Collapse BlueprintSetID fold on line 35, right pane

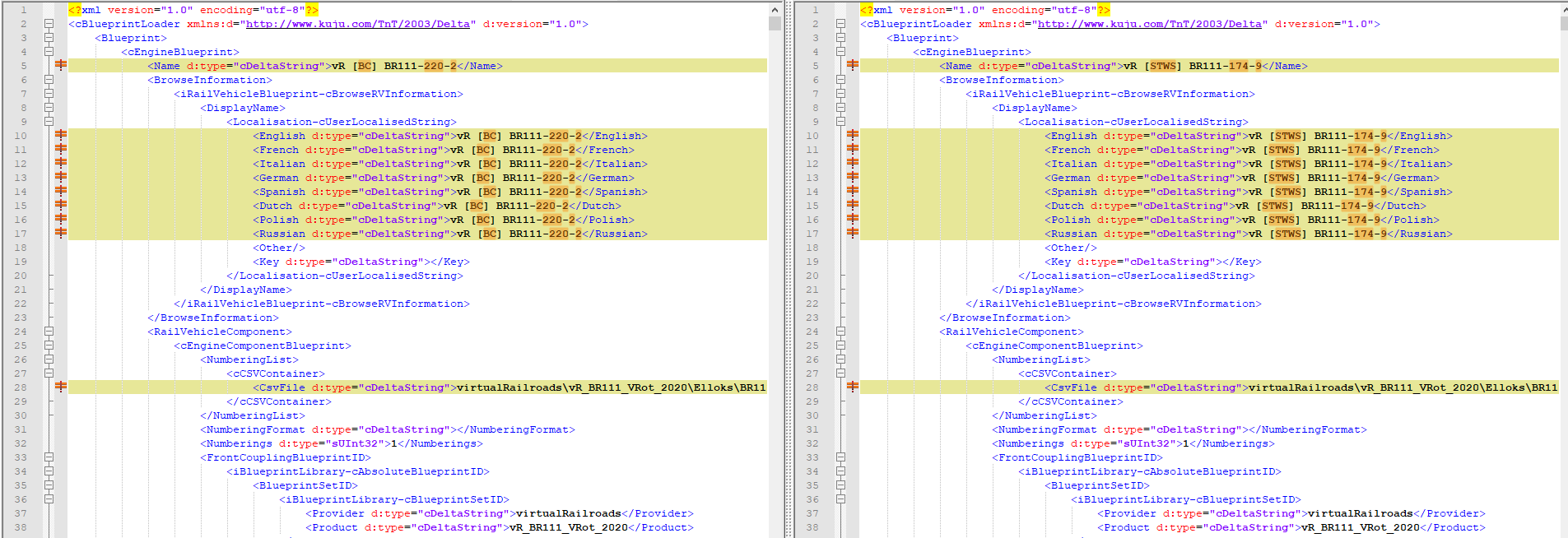click(840, 485)
